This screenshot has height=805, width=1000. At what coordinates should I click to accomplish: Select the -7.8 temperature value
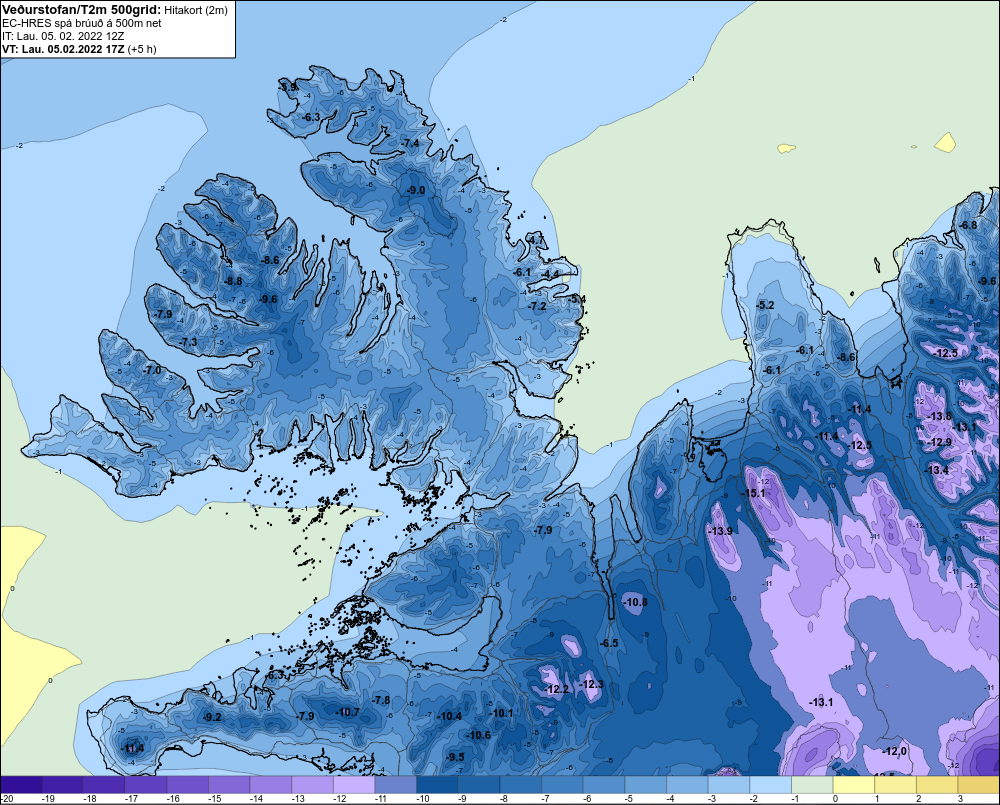click(381, 700)
